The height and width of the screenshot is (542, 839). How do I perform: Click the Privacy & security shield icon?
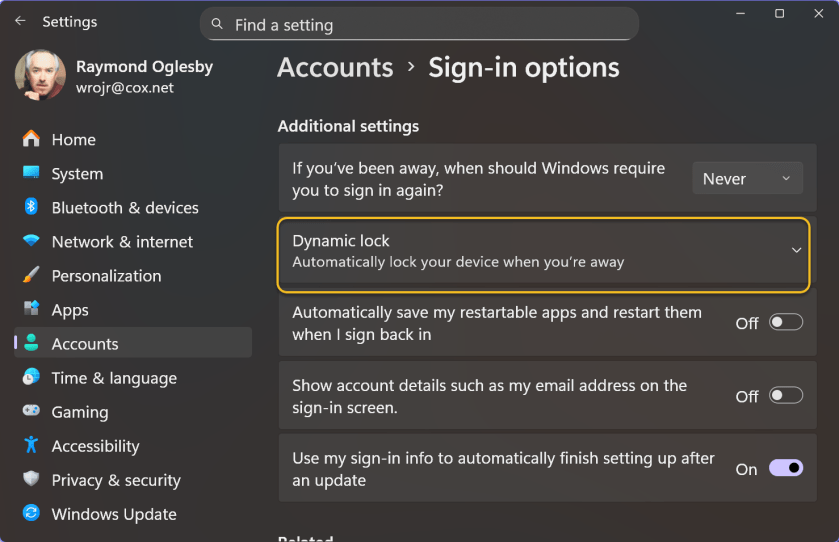pyautogui.click(x=31, y=479)
